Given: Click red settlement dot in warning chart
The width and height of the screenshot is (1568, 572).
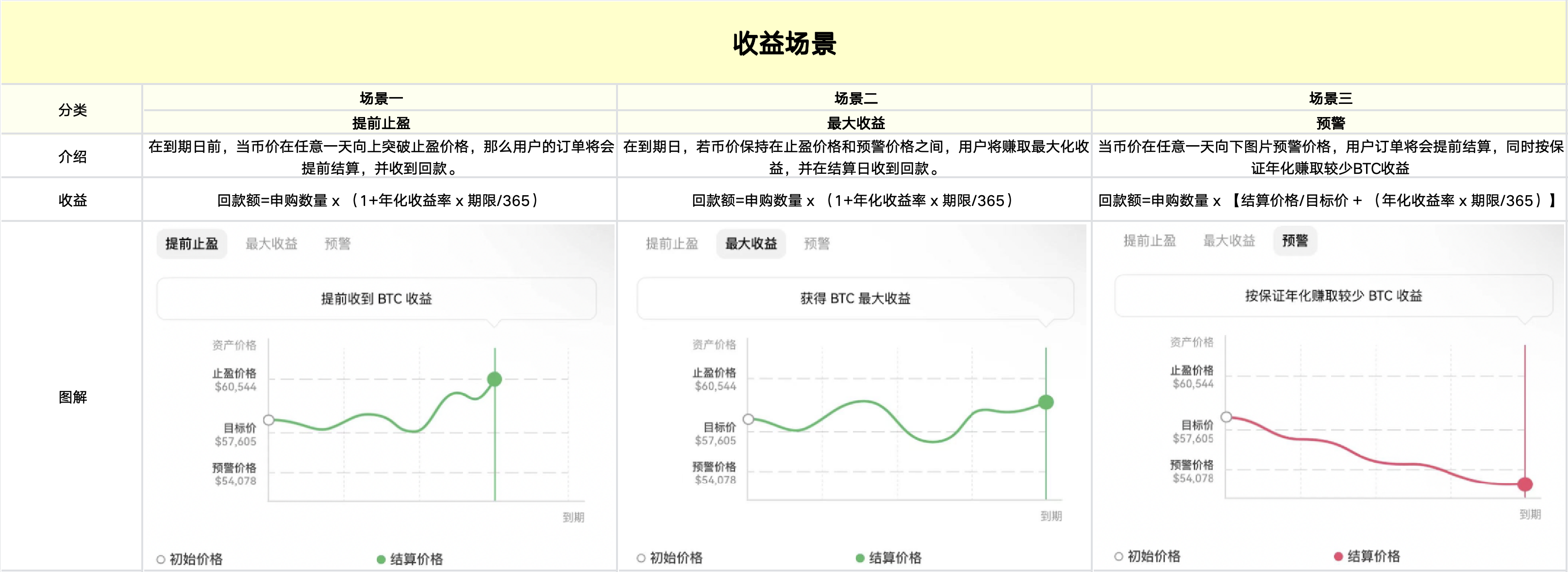Looking at the screenshot, I should [x=1524, y=484].
